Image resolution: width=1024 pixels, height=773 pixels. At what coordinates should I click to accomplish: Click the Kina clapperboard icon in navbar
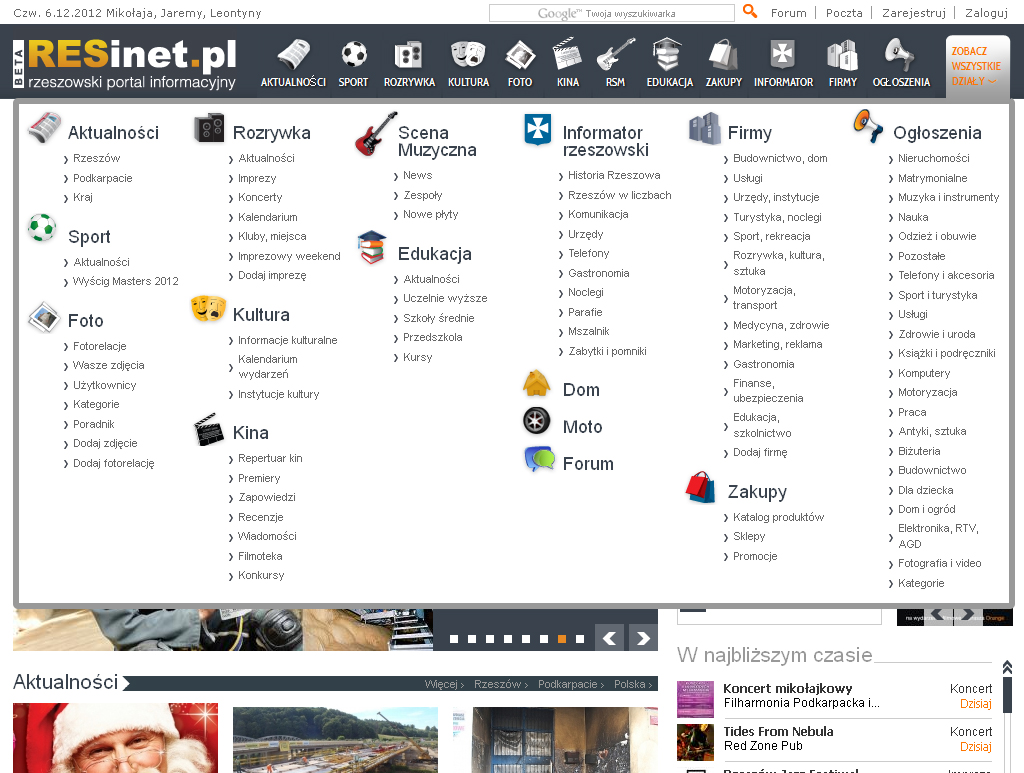click(567, 54)
